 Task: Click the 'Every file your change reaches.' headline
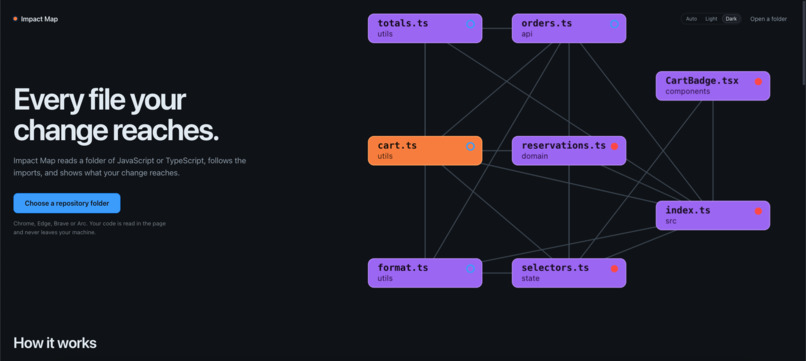pos(116,115)
